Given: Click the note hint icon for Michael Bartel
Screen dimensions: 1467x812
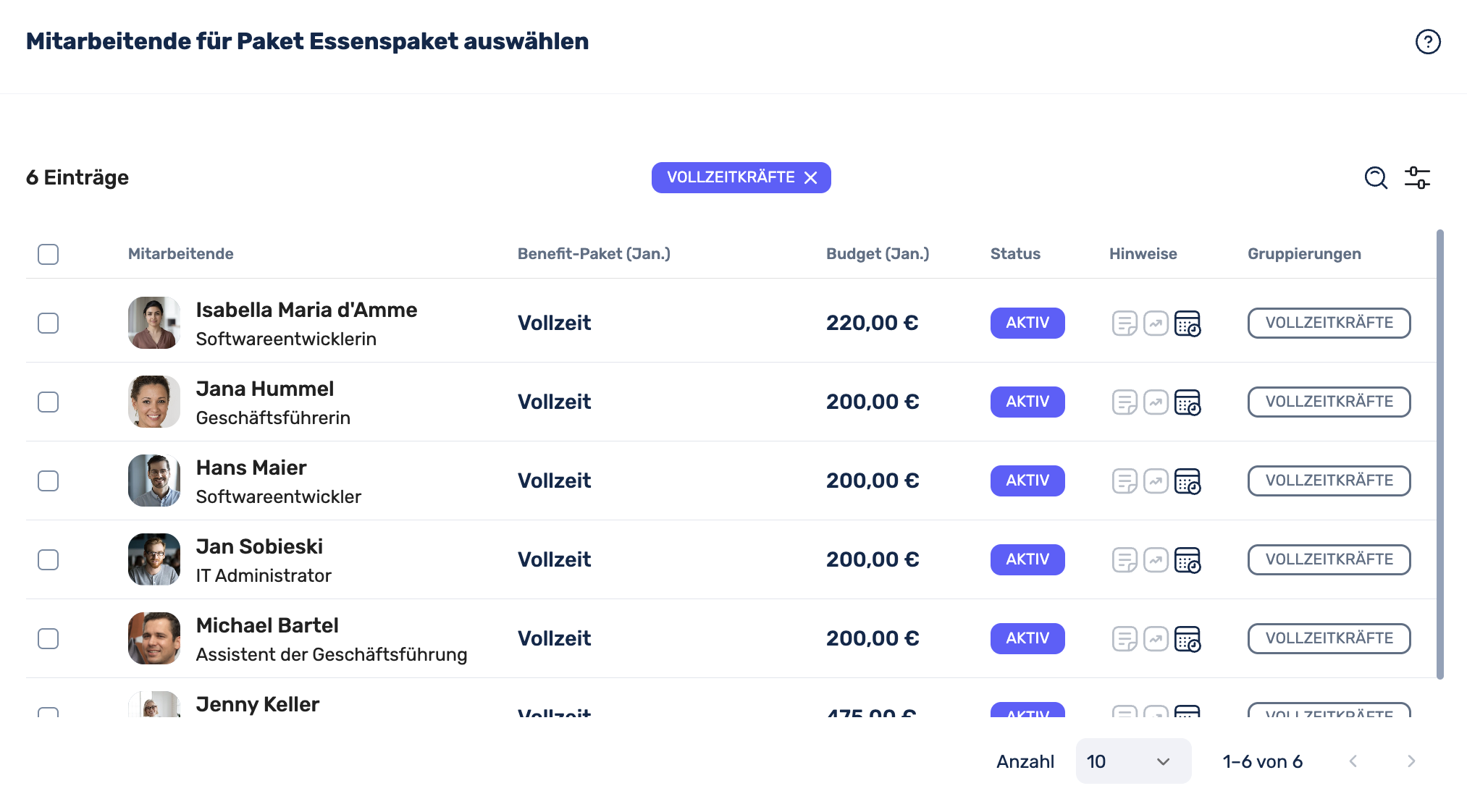Looking at the screenshot, I should coord(1125,639).
